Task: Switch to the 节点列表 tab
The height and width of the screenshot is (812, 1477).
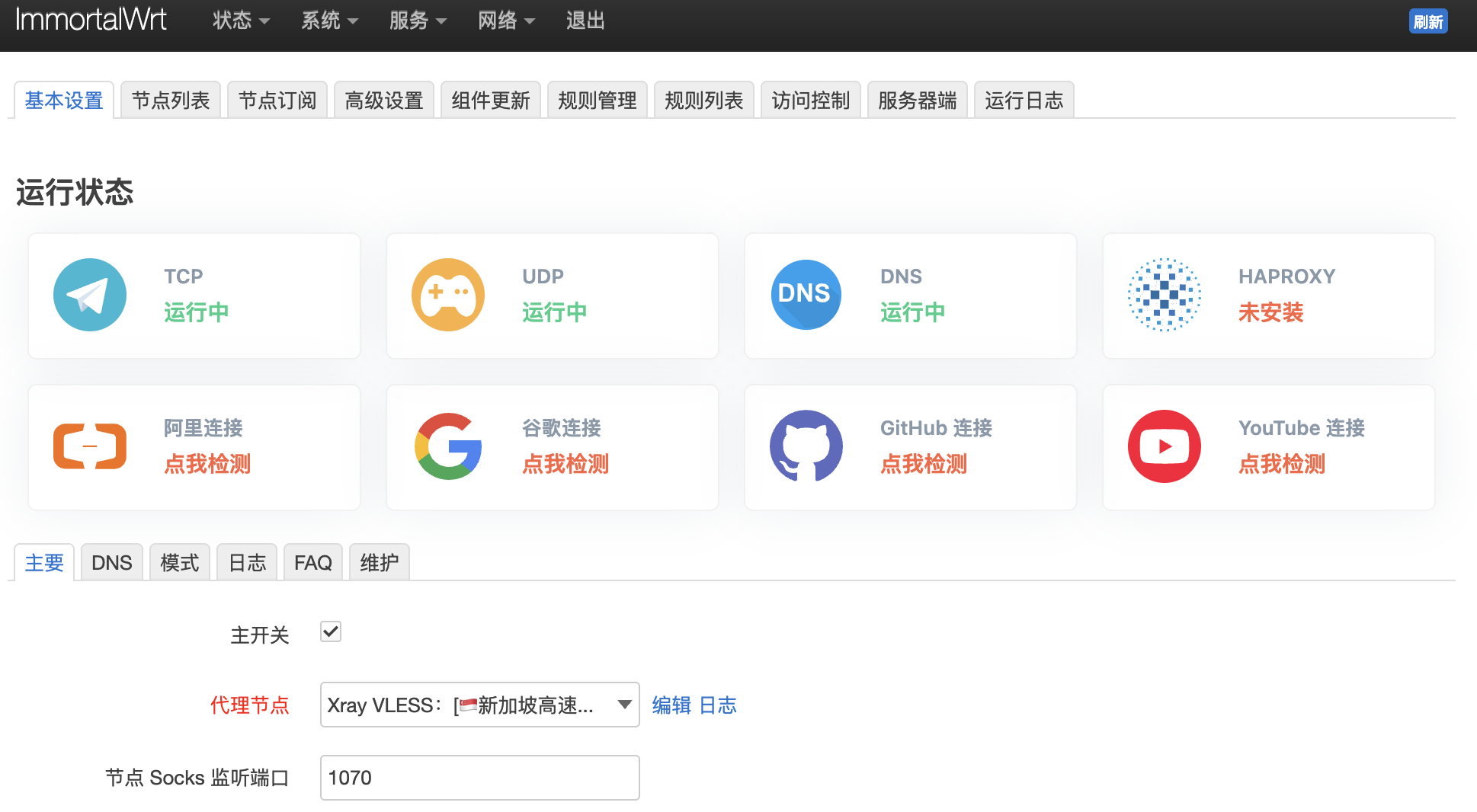Action: (x=171, y=100)
